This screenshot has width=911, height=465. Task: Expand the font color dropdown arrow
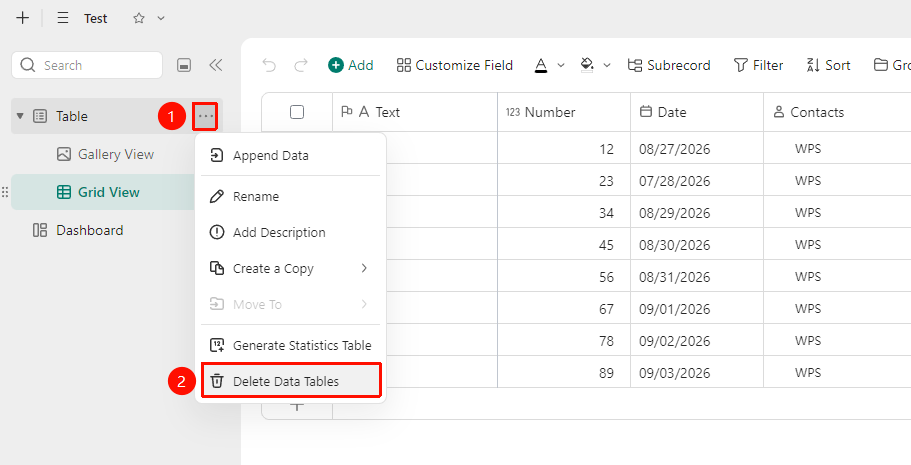(561, 65)
